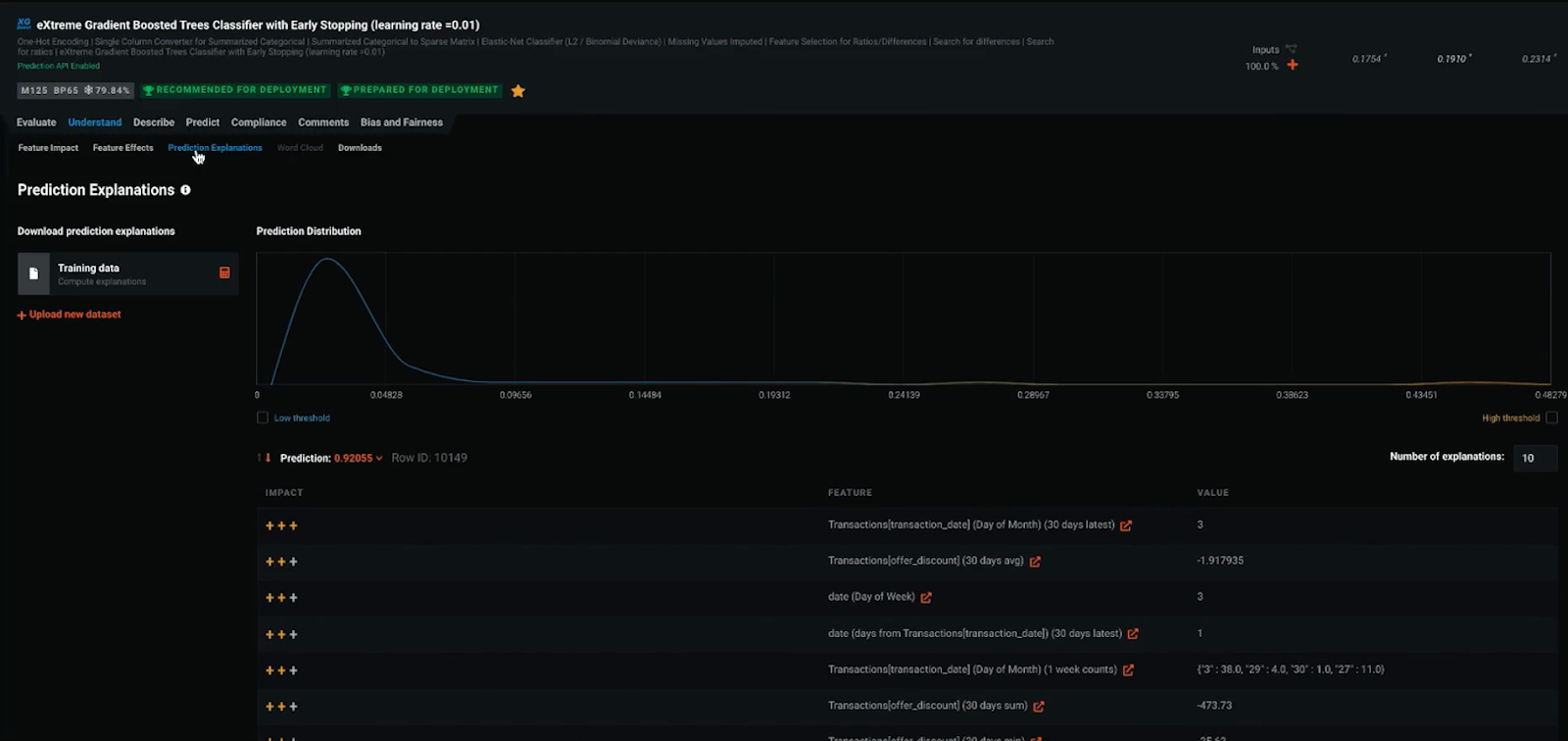Open link icon for date days from transaction_date feature
The image size is (1568, 741).
coord(1133,634)
